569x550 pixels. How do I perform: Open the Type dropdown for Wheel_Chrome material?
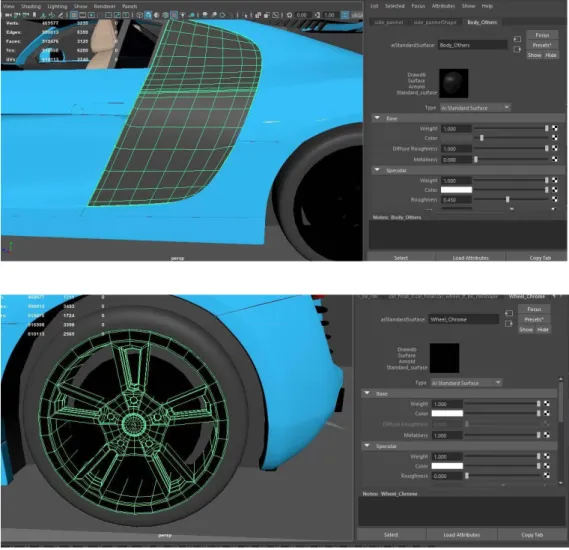tap(466, 383)
